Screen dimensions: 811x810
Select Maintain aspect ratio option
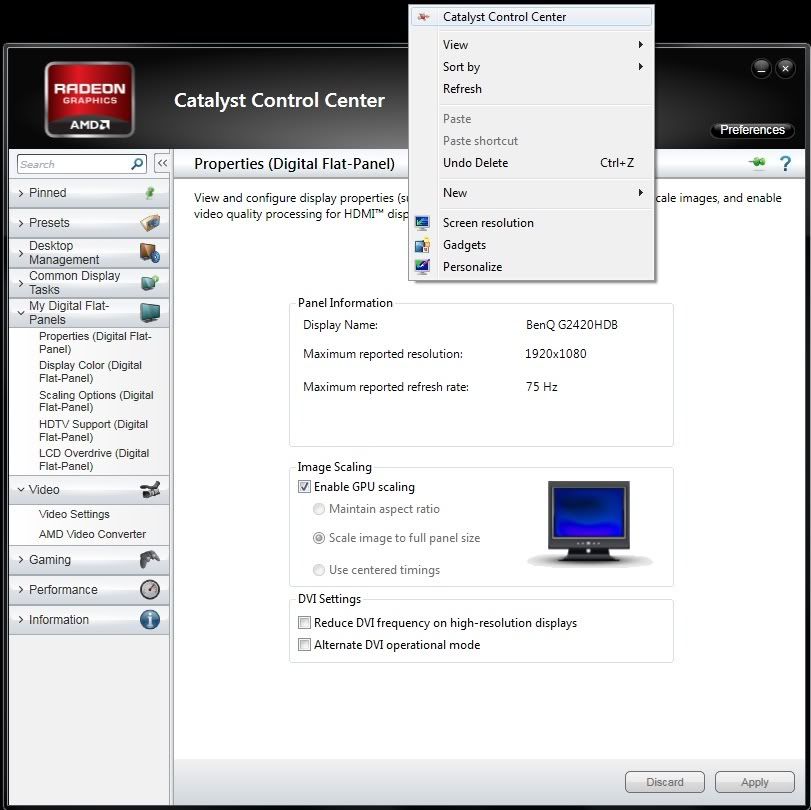[x=319, y=509]
